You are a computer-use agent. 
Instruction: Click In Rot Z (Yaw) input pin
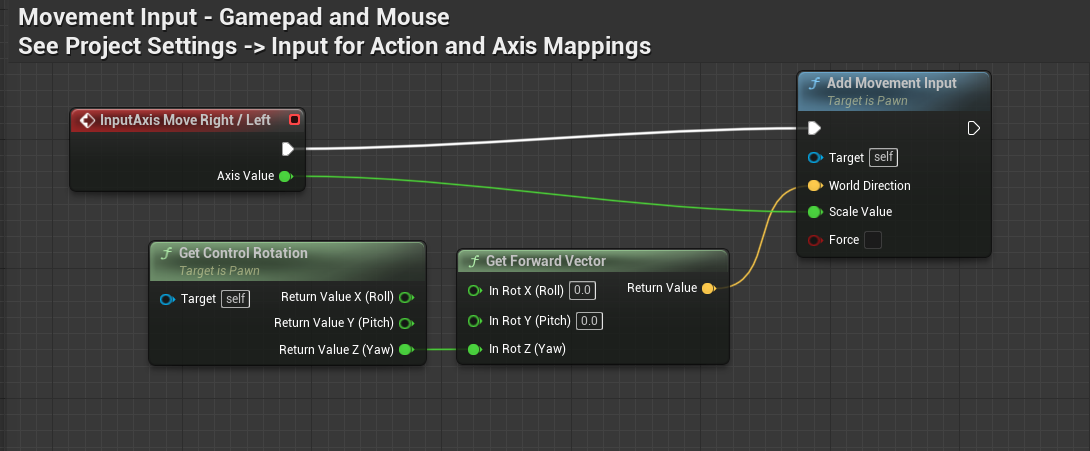pos(475,350)
